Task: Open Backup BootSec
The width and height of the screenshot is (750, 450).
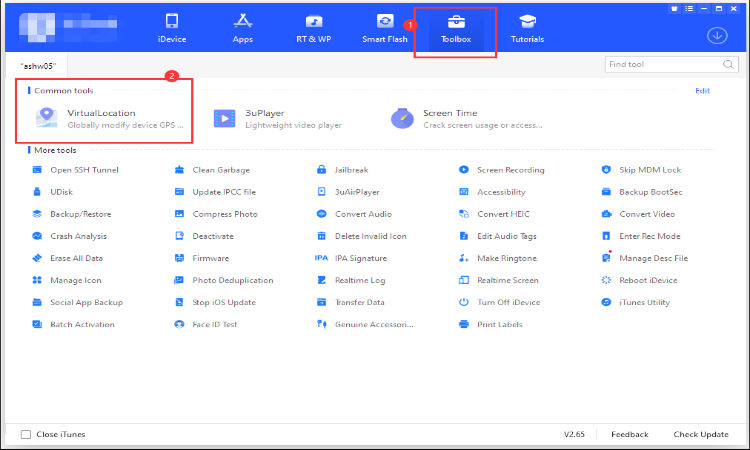Action: 642,192
